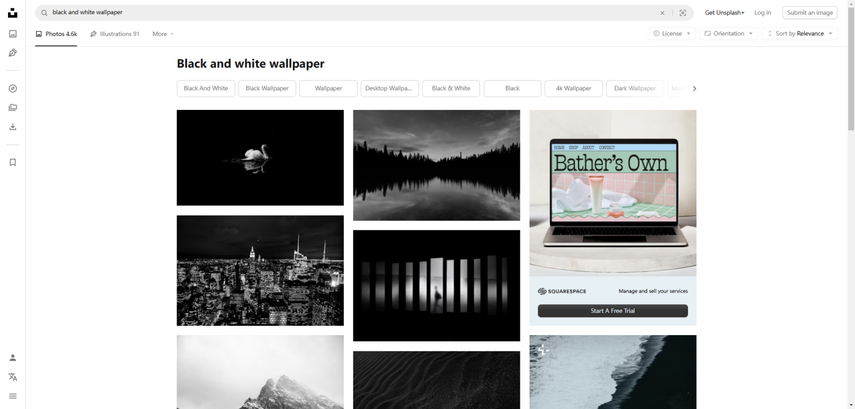Open the Illustrations pen icon in the sidebar
This screenshot has width=855, height=409.
[x=13, y=53]
